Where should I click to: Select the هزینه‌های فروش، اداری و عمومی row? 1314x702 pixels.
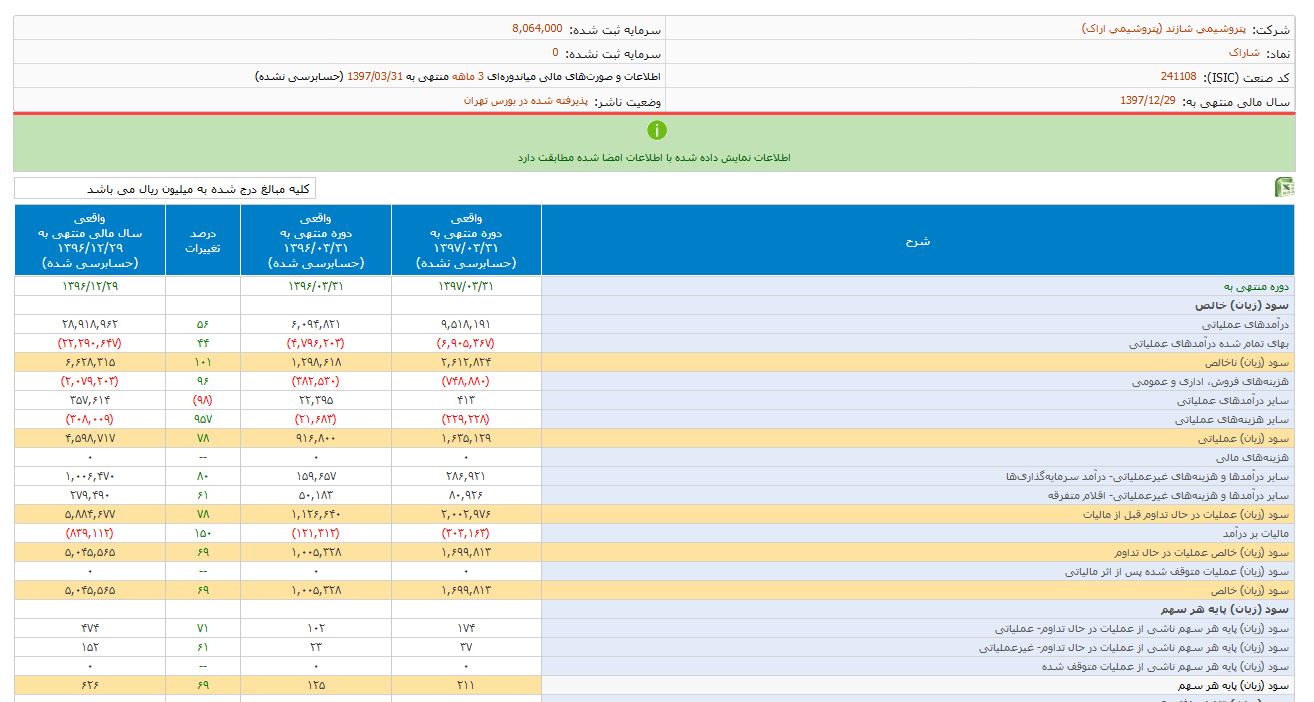(x=1211, y=381)
